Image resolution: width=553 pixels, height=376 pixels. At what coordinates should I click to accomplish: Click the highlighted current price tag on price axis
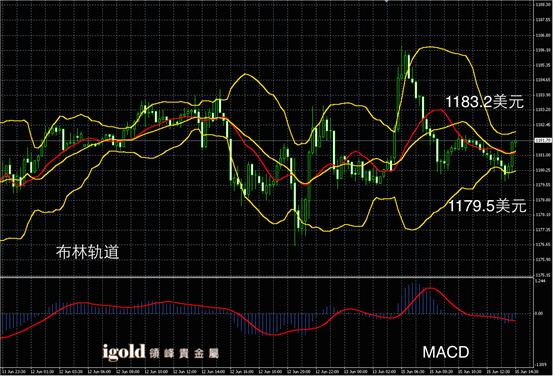[x=543, y=140]
